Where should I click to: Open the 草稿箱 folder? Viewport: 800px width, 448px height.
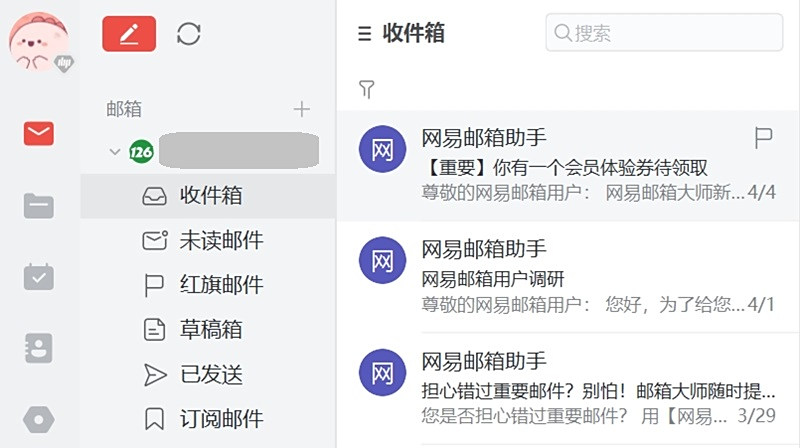(208, 330)
